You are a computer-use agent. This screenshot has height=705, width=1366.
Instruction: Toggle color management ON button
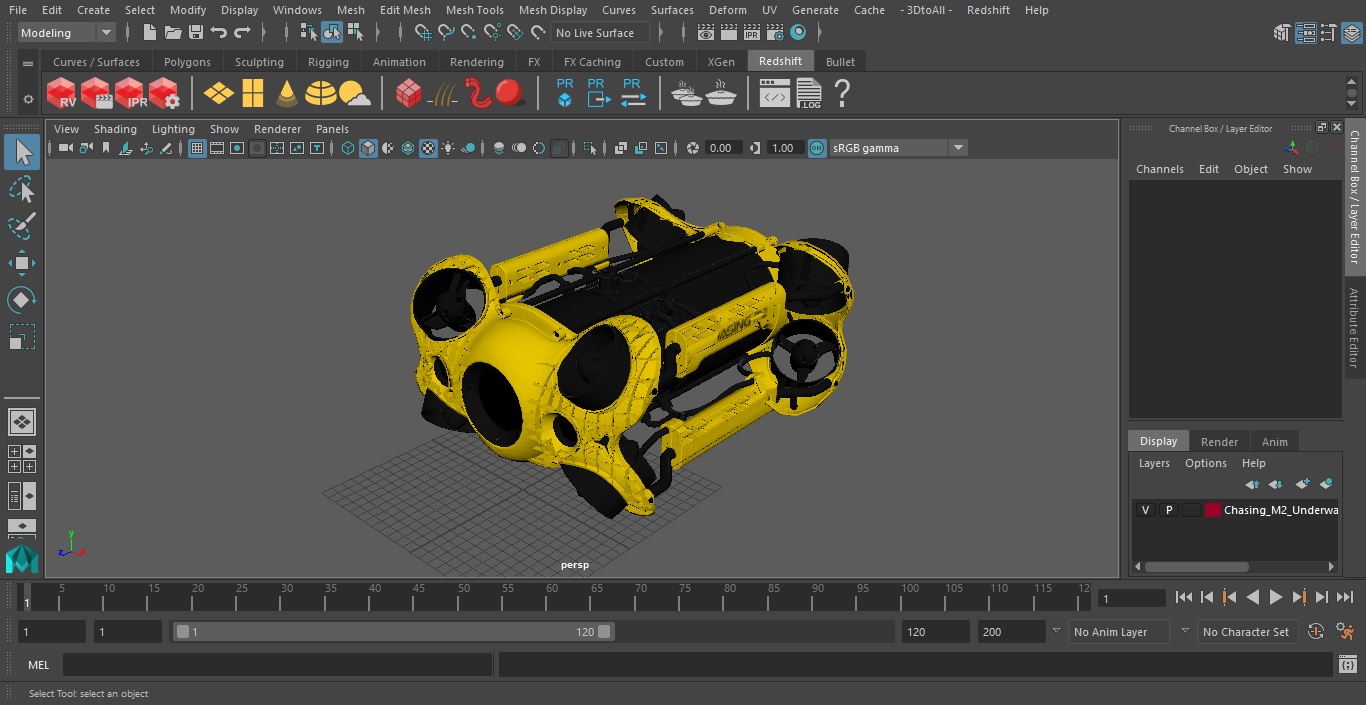click(817, 148)
